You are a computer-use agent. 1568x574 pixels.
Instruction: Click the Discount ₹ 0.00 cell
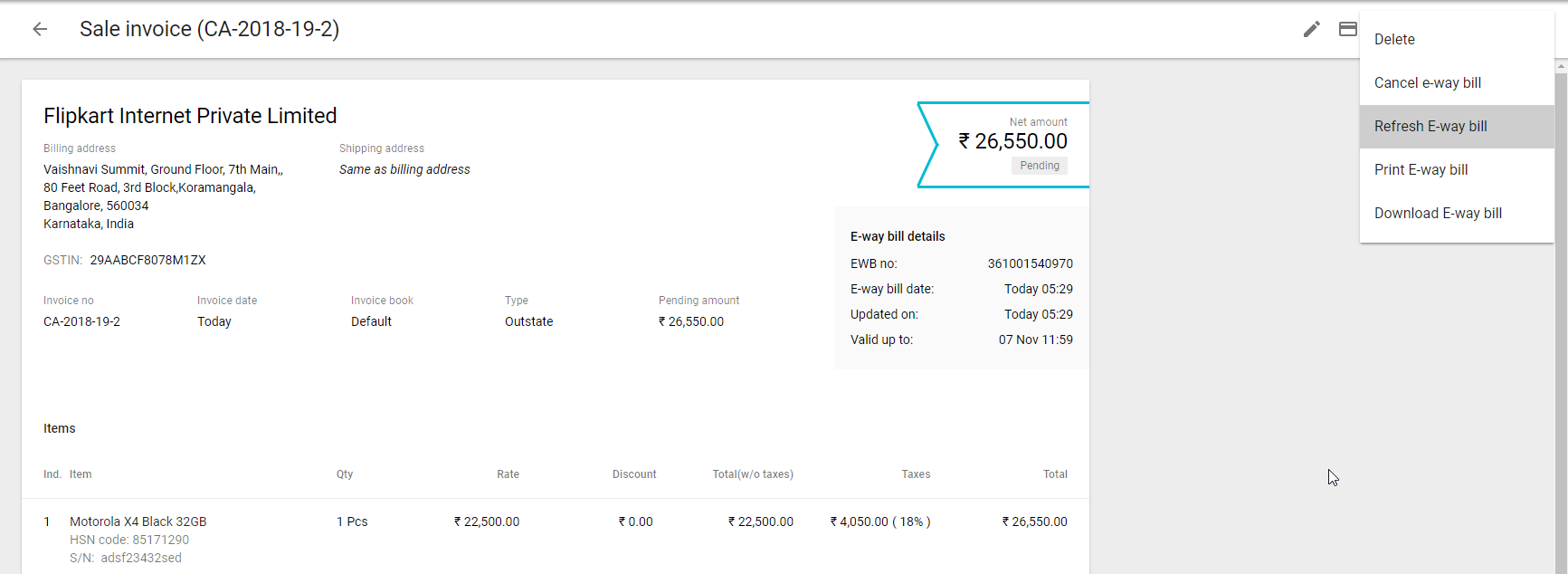[x=635, y=521]
